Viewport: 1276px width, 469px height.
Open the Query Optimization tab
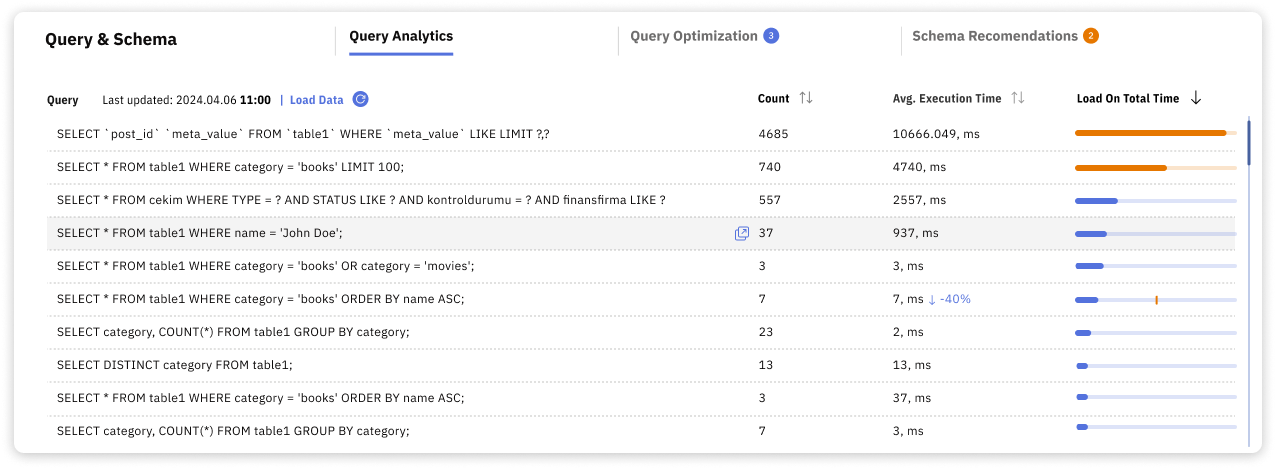coord(693,36)
